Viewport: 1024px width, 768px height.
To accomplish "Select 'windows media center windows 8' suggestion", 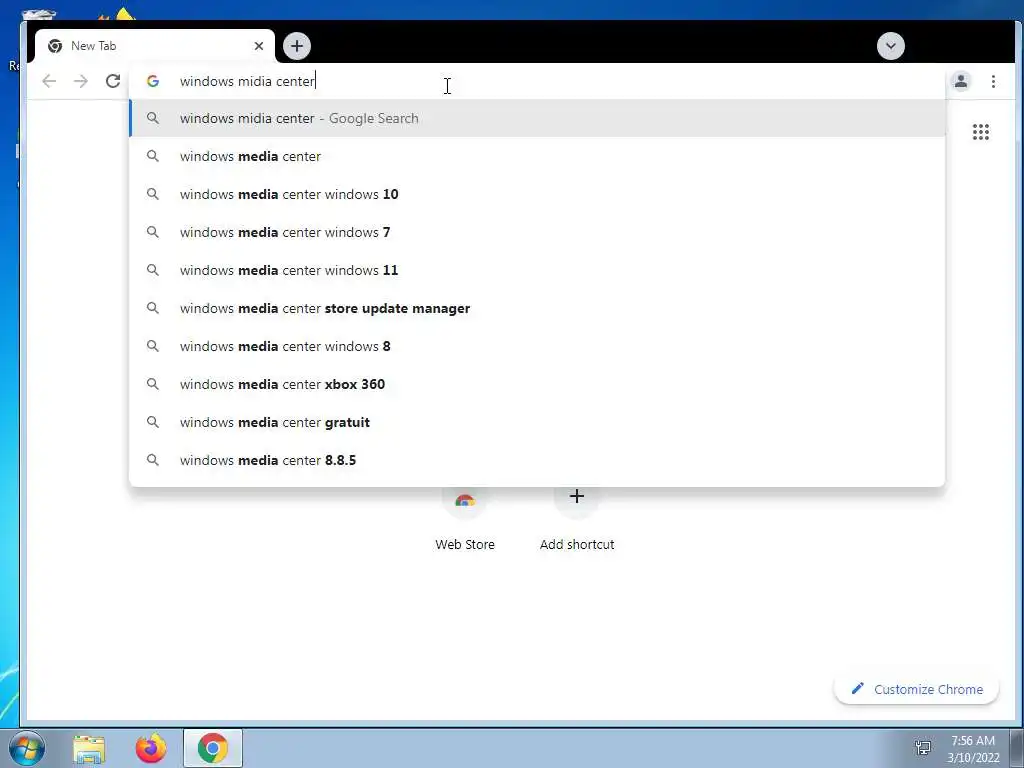I will tap(537, 346).
